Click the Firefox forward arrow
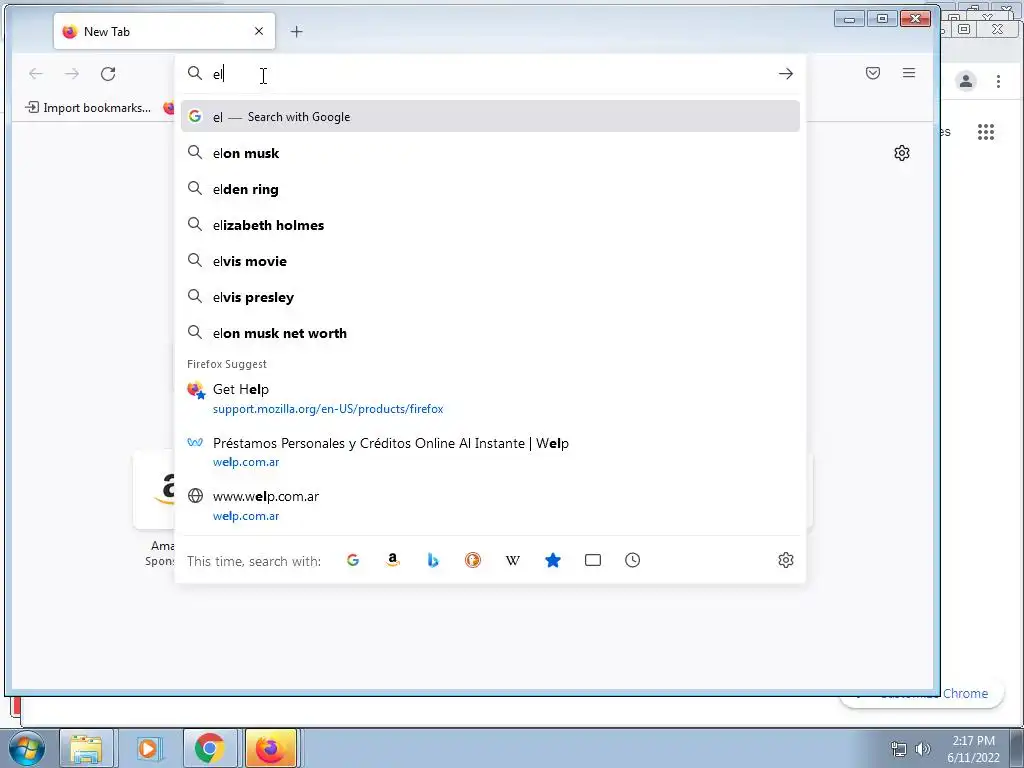This screenshot has height=768, width=1024. 72,74
